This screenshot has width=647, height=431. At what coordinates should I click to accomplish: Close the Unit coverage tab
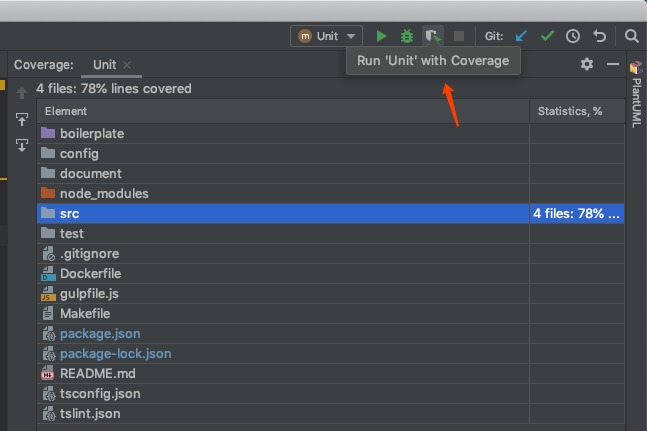pos(128,65)
